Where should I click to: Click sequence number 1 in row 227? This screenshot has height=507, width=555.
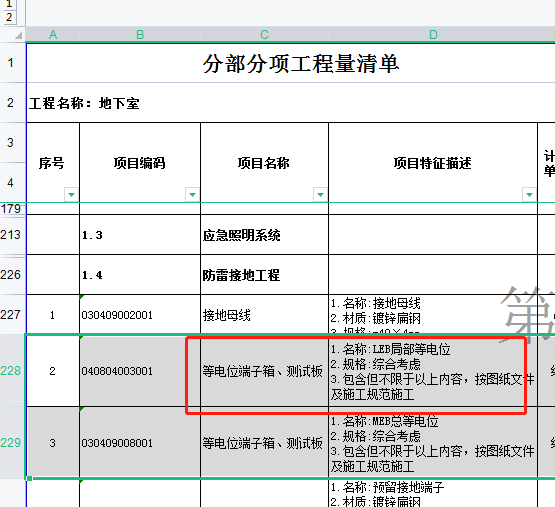pyautogui.click(x=53, y=314)
